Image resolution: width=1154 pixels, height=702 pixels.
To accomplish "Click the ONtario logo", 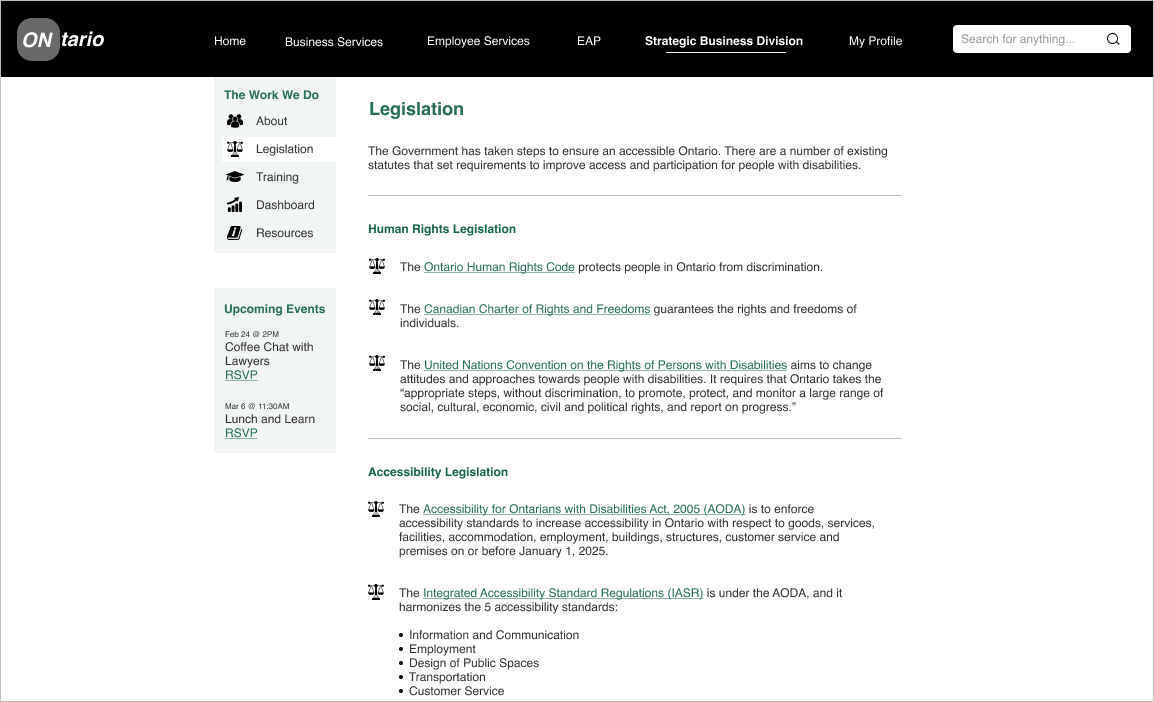I will pos(61,39).
